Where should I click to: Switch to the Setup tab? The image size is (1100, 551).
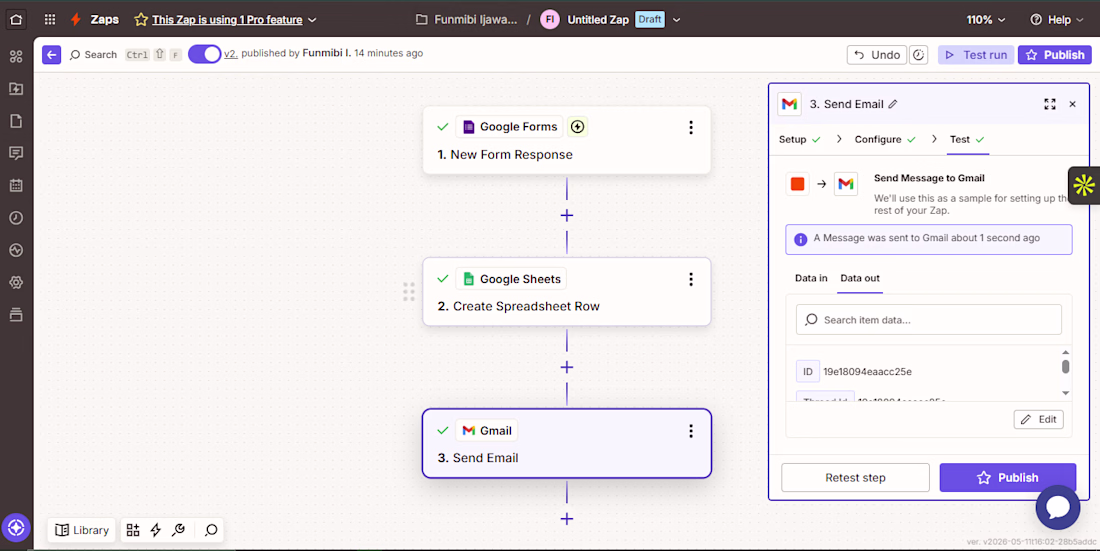click(799, 139)
